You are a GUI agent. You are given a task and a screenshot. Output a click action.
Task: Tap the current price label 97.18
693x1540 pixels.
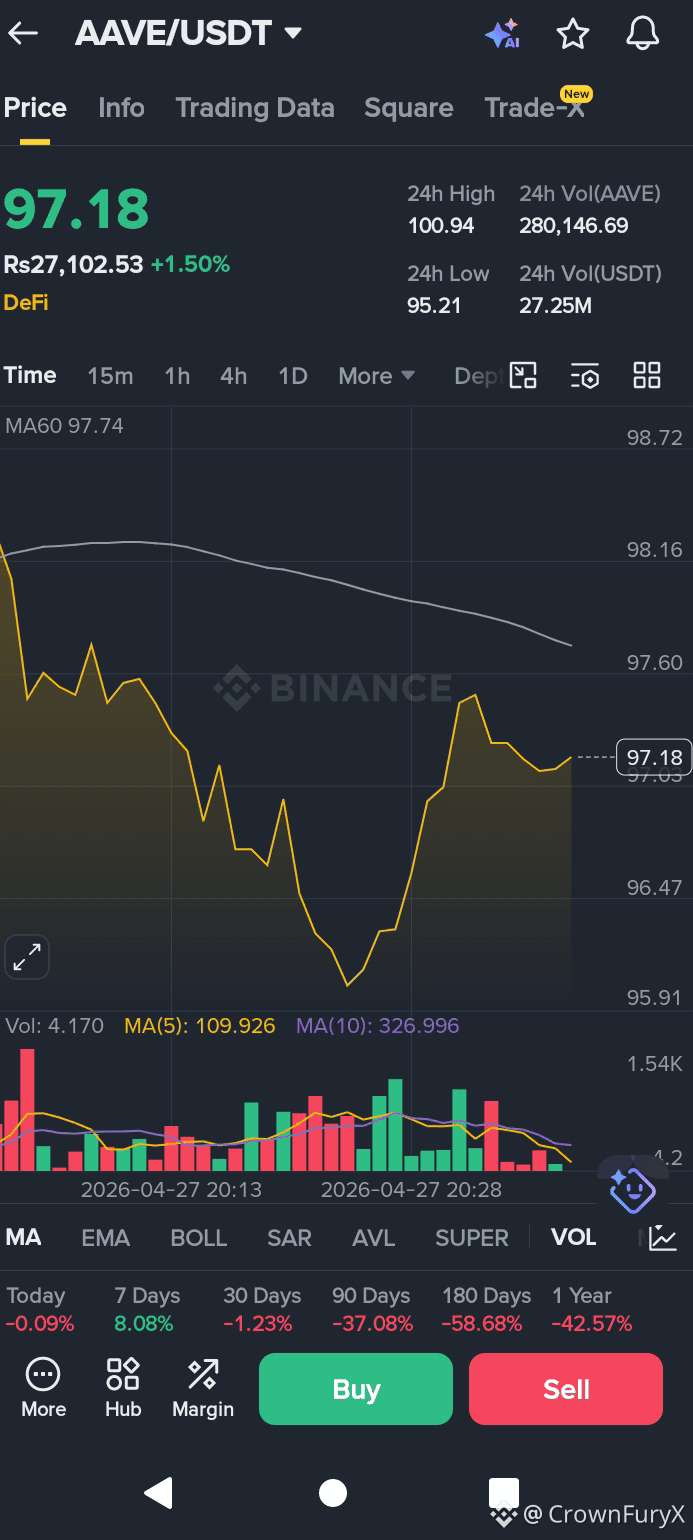(654, 757)
